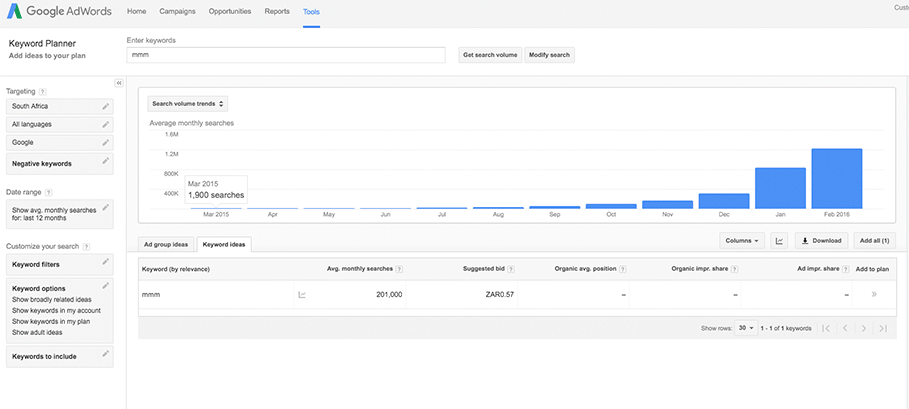Click pencil icon next to All languages
This screenshot has height=409, width=909.
point(105,124)
